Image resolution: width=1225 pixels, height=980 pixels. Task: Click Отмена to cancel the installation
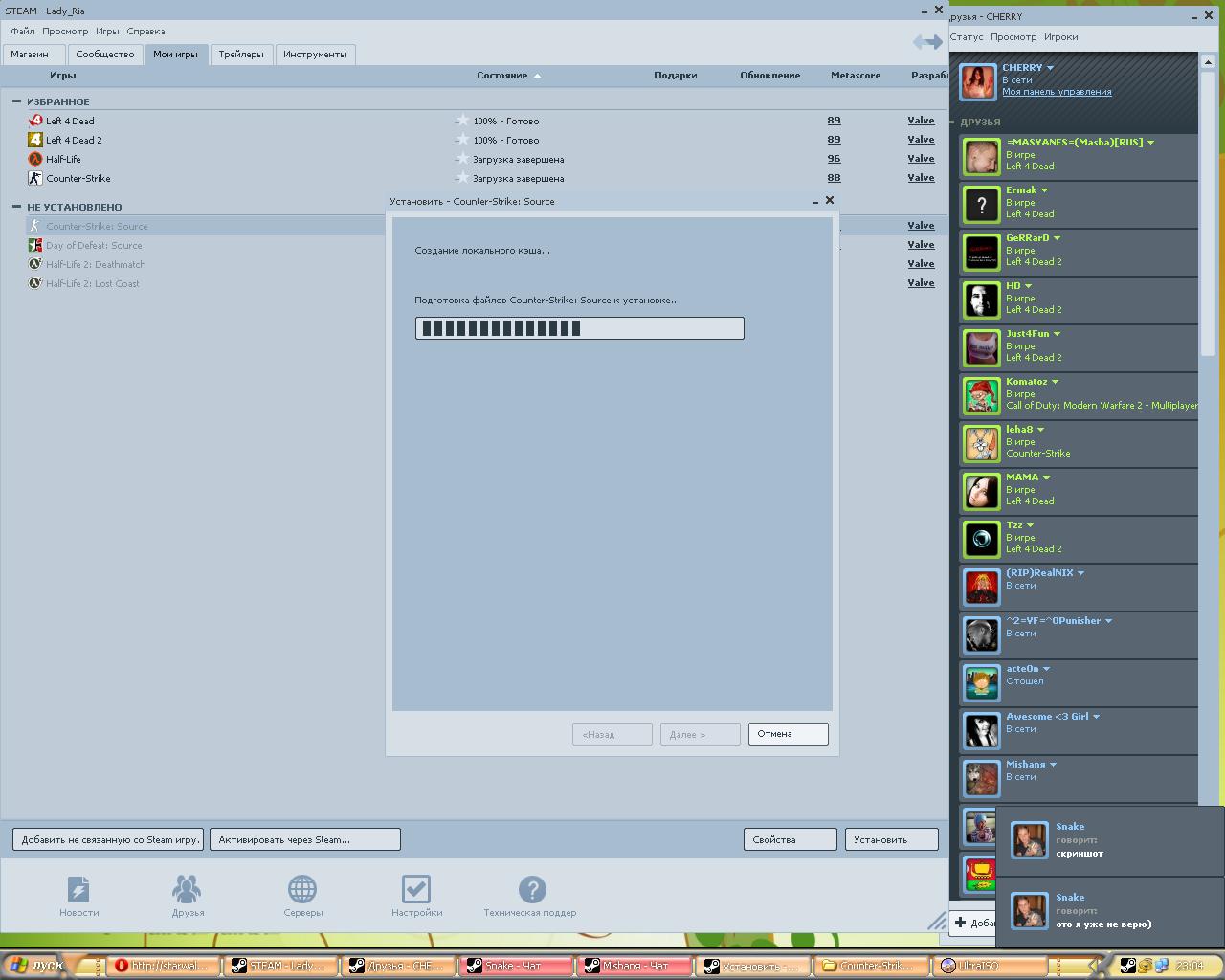click(x=788, y=734)
